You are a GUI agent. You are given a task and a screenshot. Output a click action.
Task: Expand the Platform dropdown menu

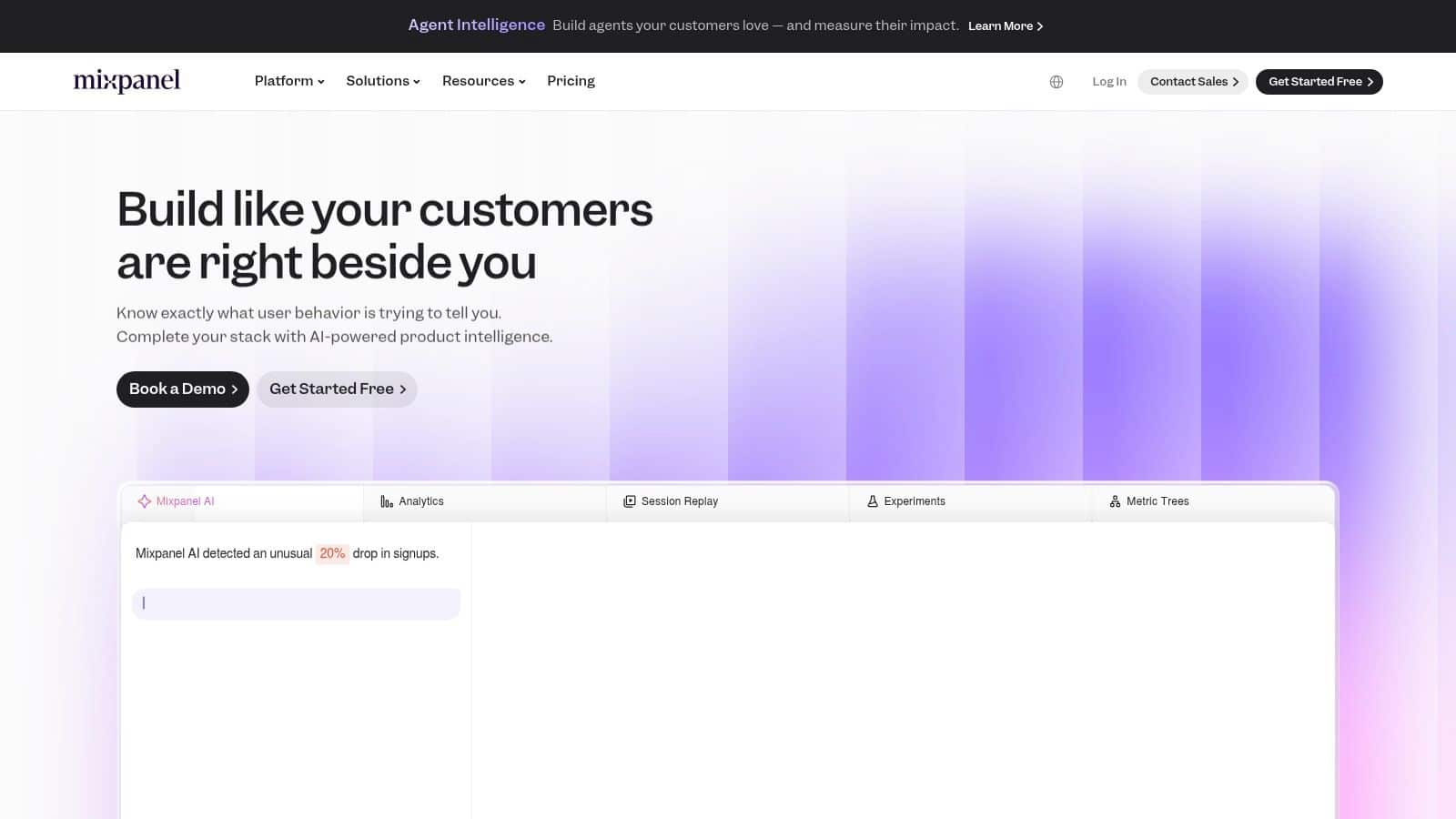click(289, 81)
